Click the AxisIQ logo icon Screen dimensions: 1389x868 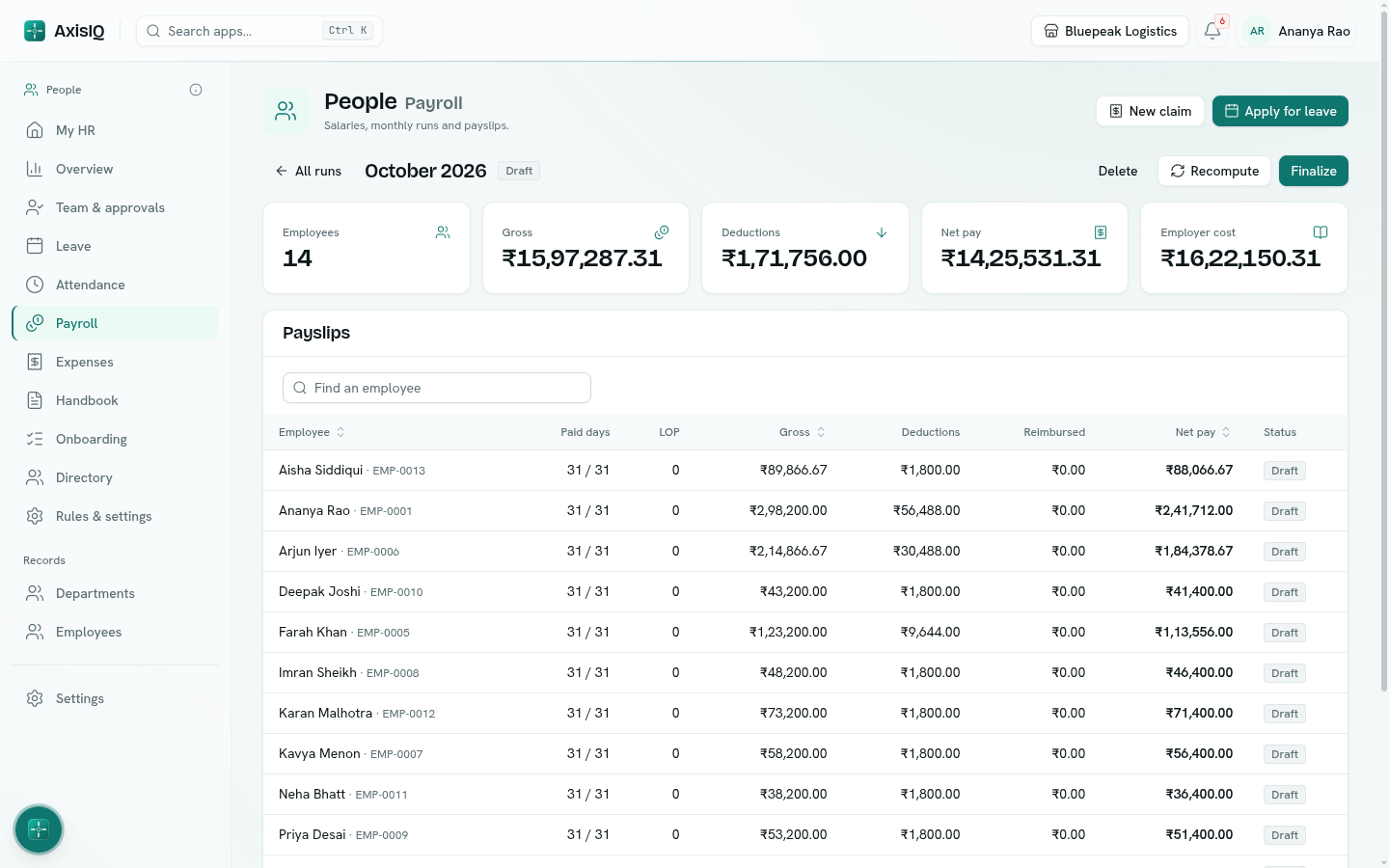[35, 31]
